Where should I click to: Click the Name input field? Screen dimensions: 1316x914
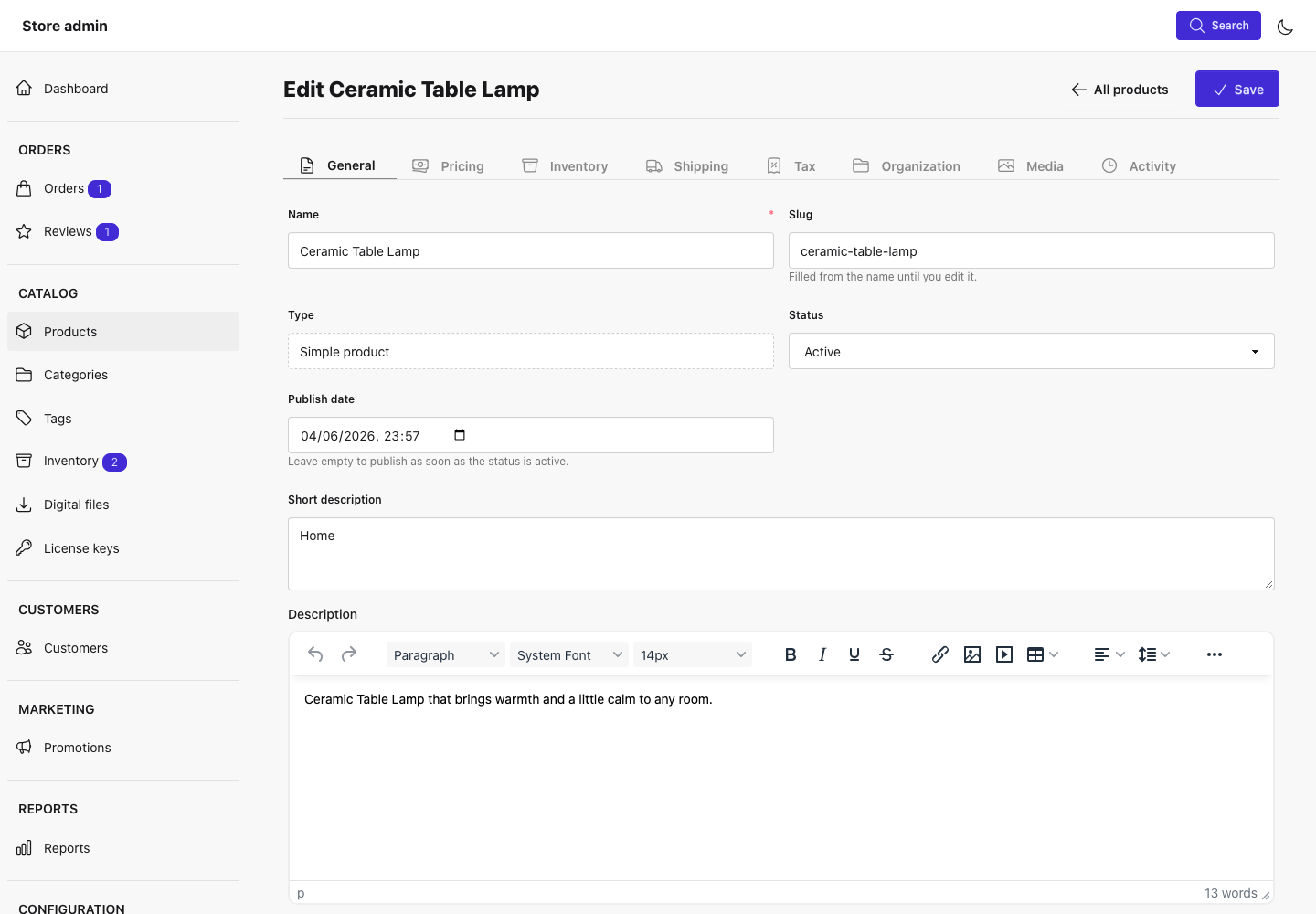[531, 250]
